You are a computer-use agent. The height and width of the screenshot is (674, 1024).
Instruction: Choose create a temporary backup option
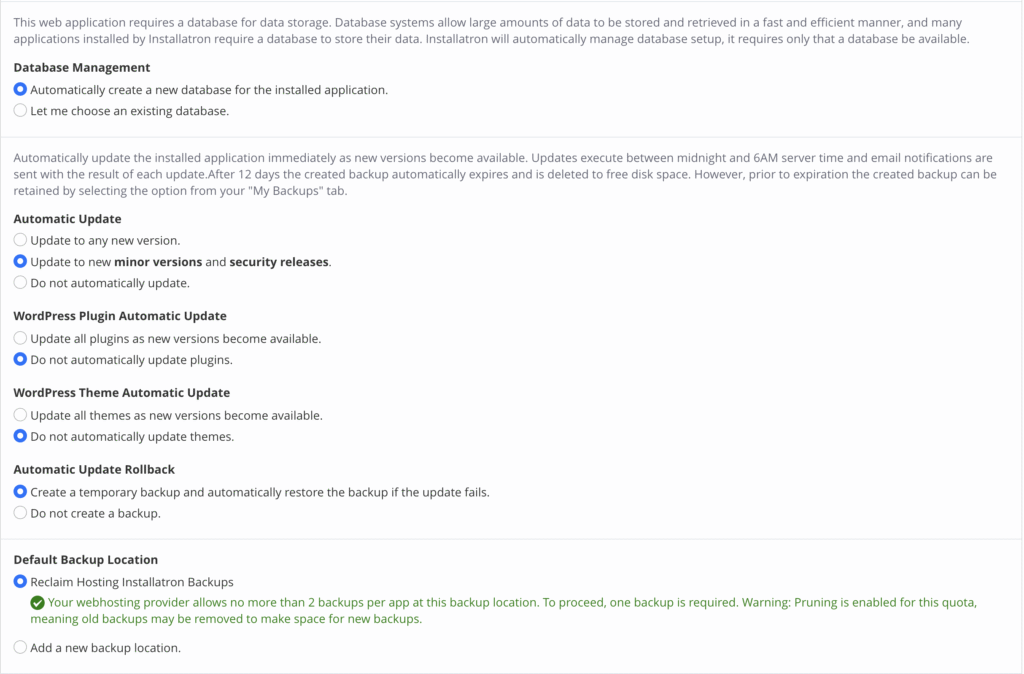[x=21, y=492]
